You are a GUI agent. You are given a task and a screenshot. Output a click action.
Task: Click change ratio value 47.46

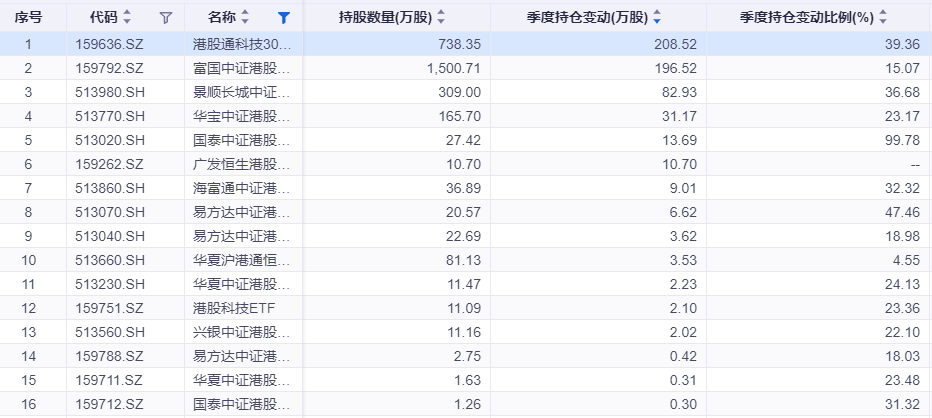point(902,212)
